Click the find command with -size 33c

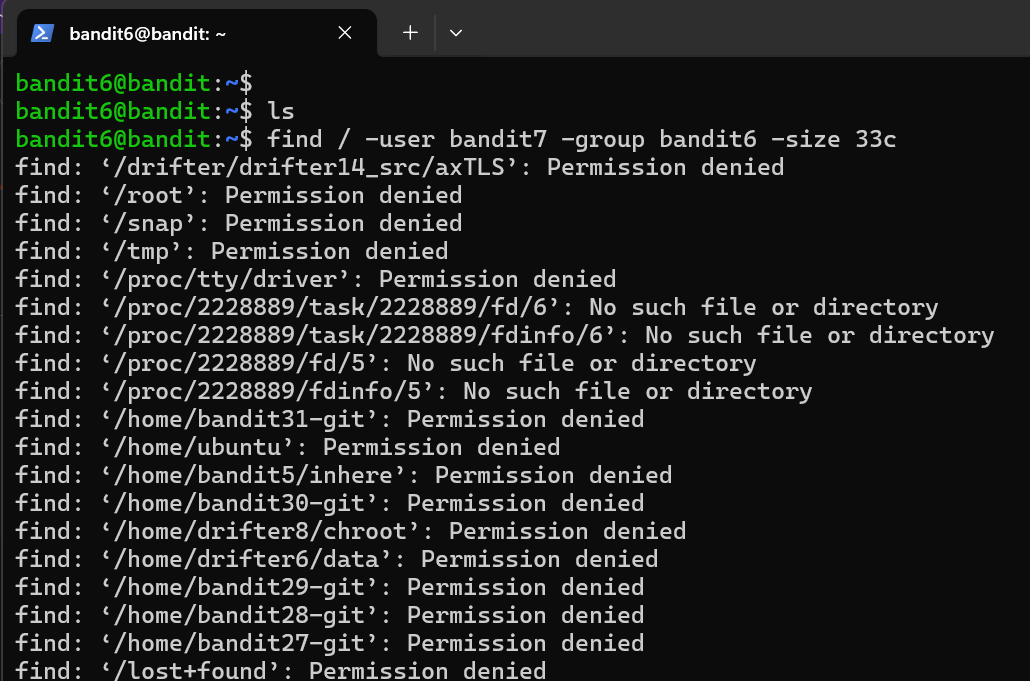coord(580,139)
